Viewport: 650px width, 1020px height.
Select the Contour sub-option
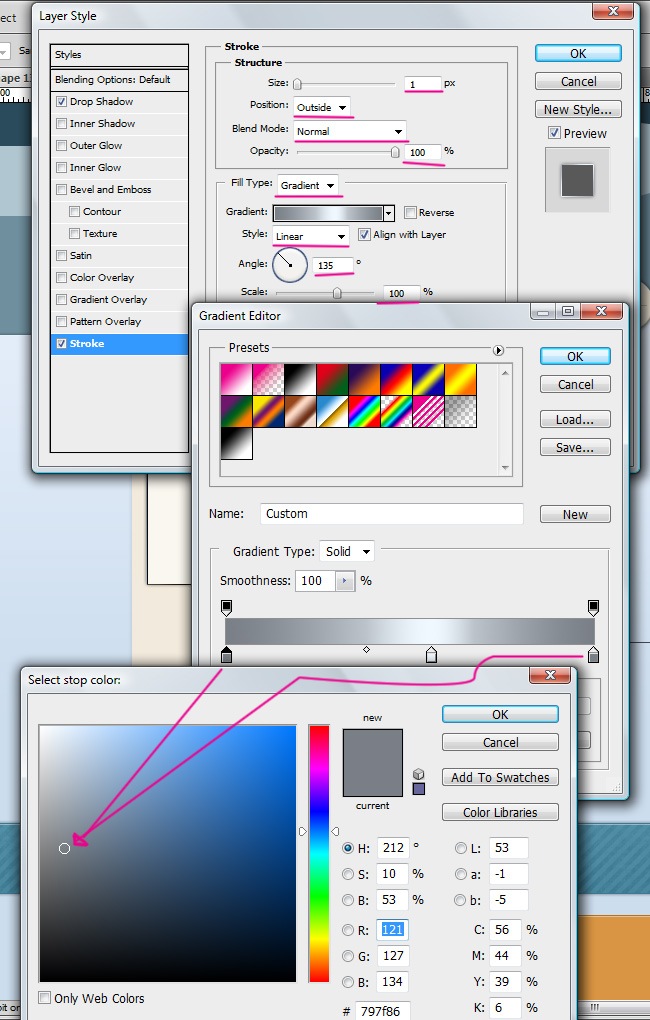coord(102,211)
